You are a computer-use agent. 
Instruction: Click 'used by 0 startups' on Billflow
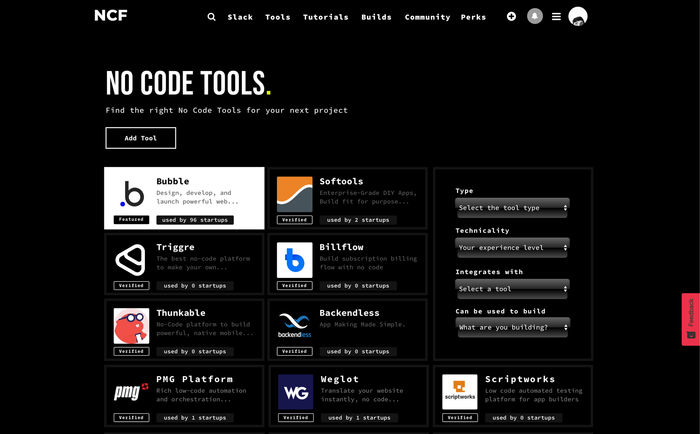click(x=358, y=285)
